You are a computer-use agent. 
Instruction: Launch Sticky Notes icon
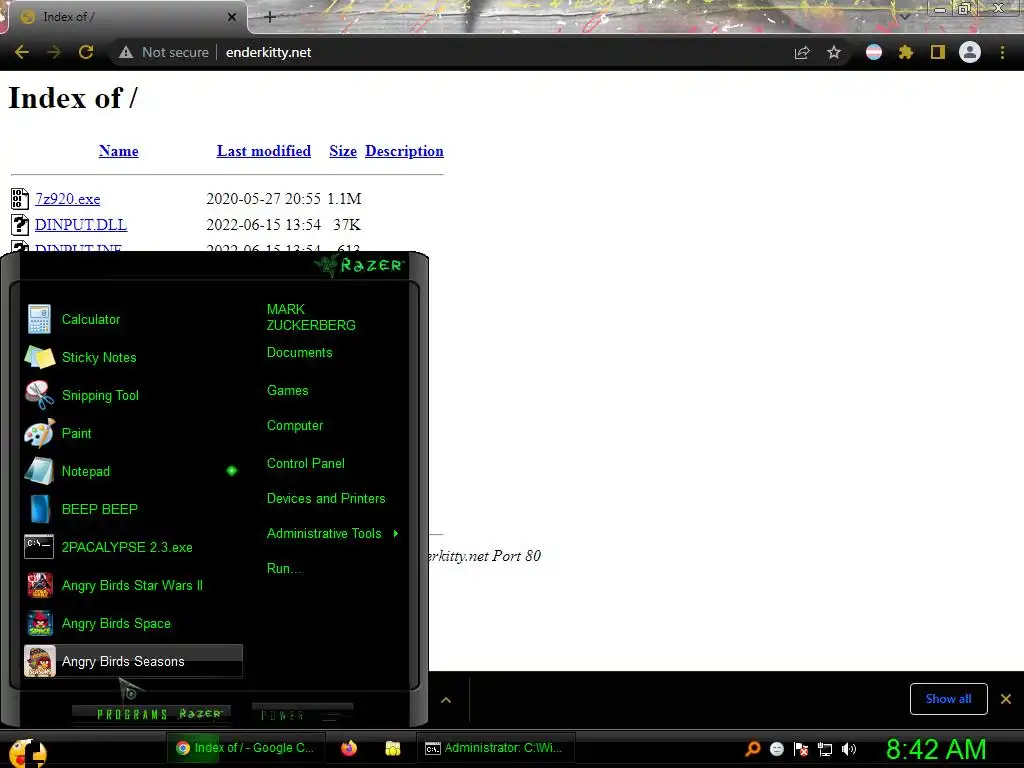coord(39,357)
